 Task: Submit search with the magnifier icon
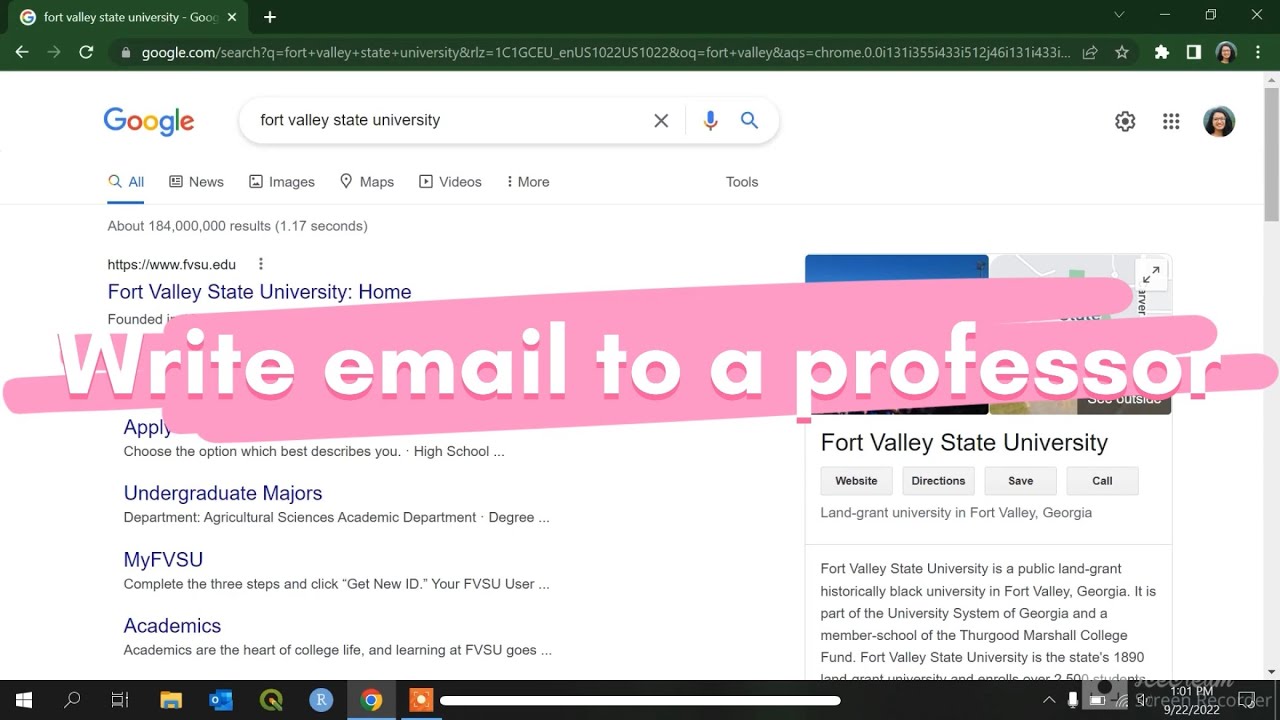tap(749, 120)
